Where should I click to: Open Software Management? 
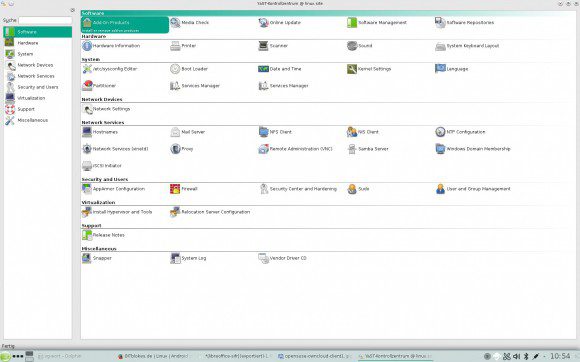377,23
